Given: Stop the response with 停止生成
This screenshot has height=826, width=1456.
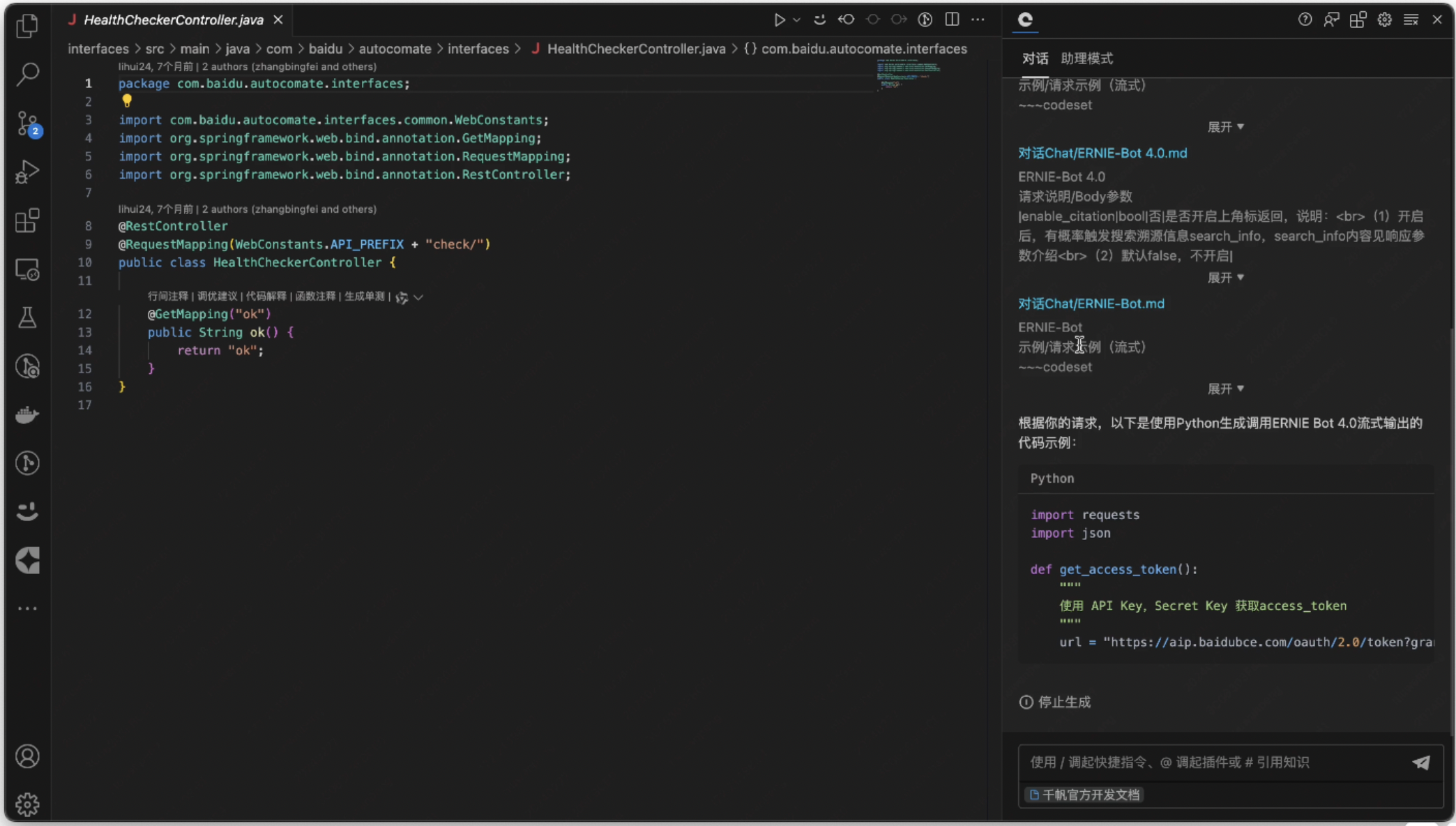Looking at the screenshot, I should pyautogui.click(x=1055, y=702).
